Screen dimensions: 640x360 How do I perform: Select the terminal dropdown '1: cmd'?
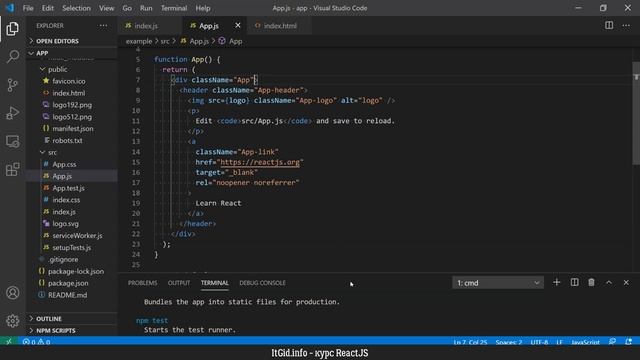tap(498, 283)
